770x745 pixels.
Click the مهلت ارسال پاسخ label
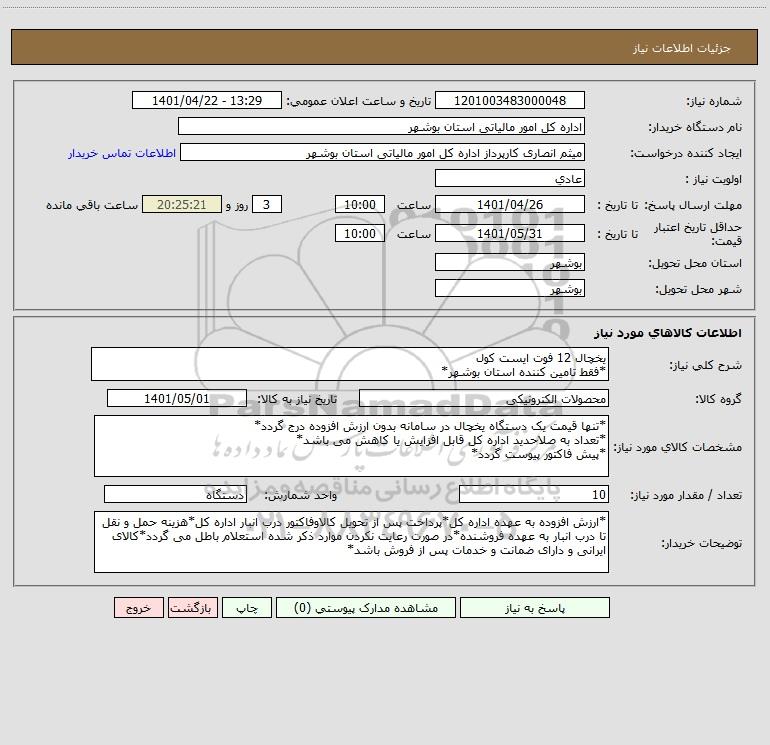pyautogui.click(x=693, y=205)
